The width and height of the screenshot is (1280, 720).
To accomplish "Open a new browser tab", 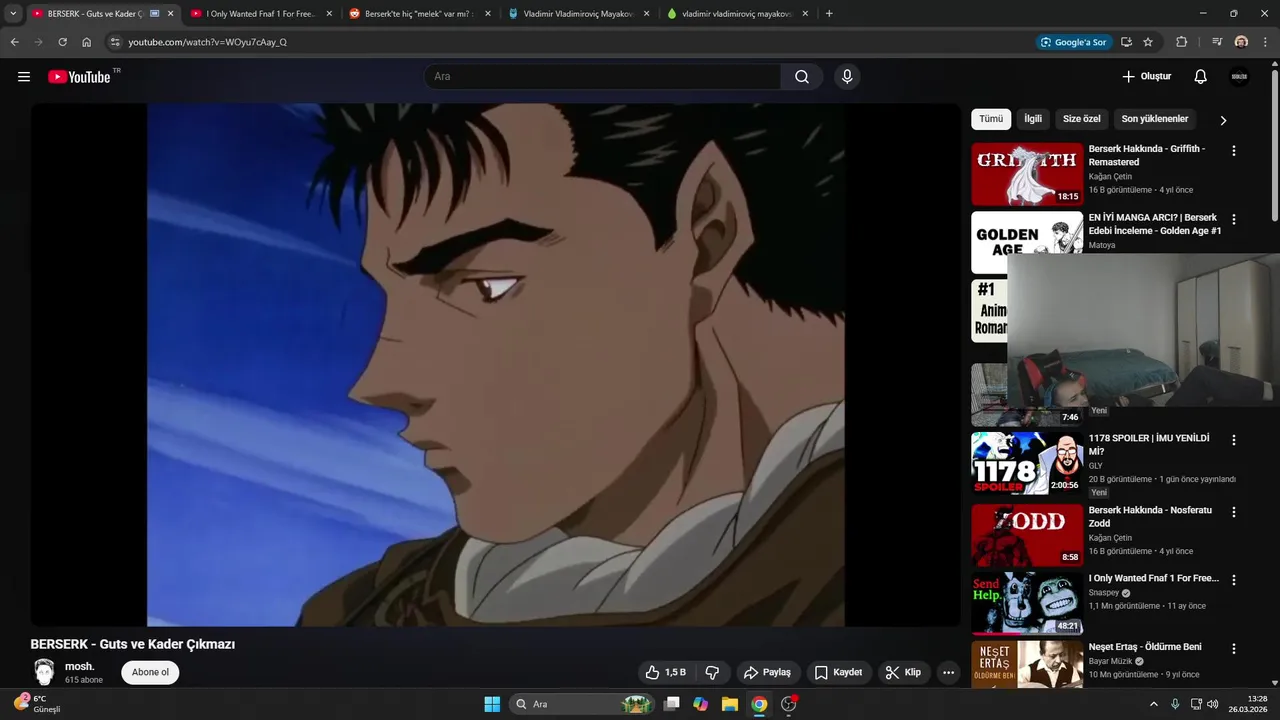I will click(x=829, y=14).
